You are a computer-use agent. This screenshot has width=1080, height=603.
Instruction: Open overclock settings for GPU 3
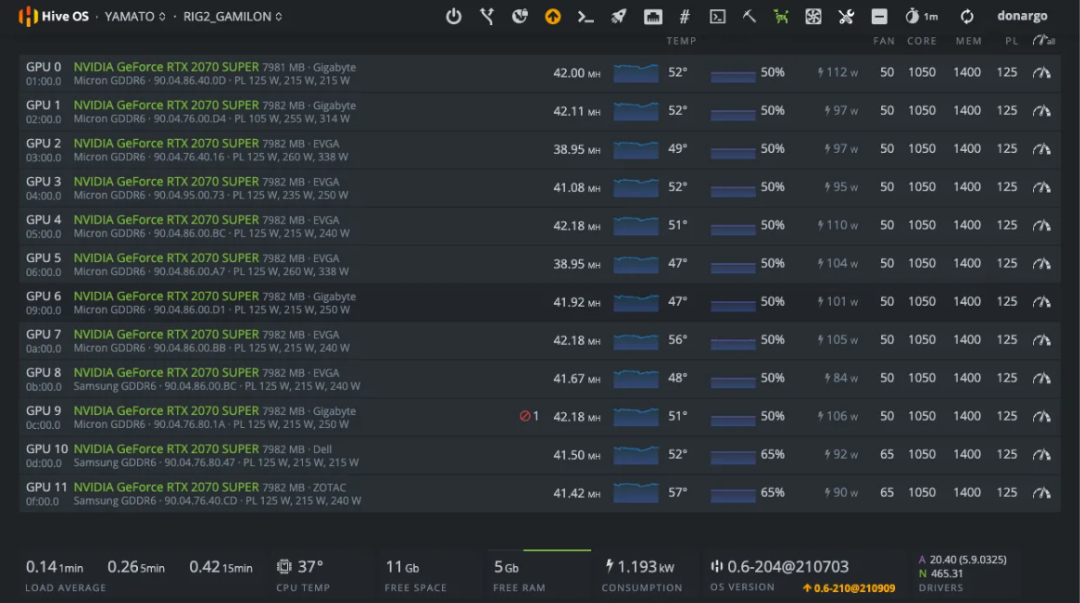pyautogui.click(x=1041, y=187)
